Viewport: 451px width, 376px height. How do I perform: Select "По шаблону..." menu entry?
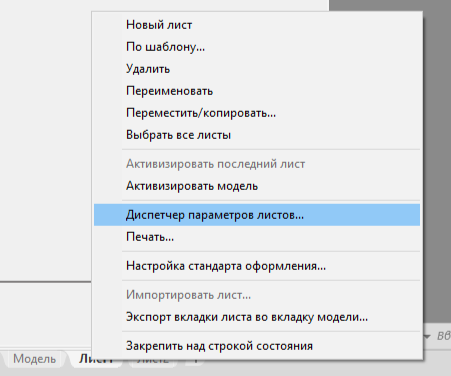point(257,47)
